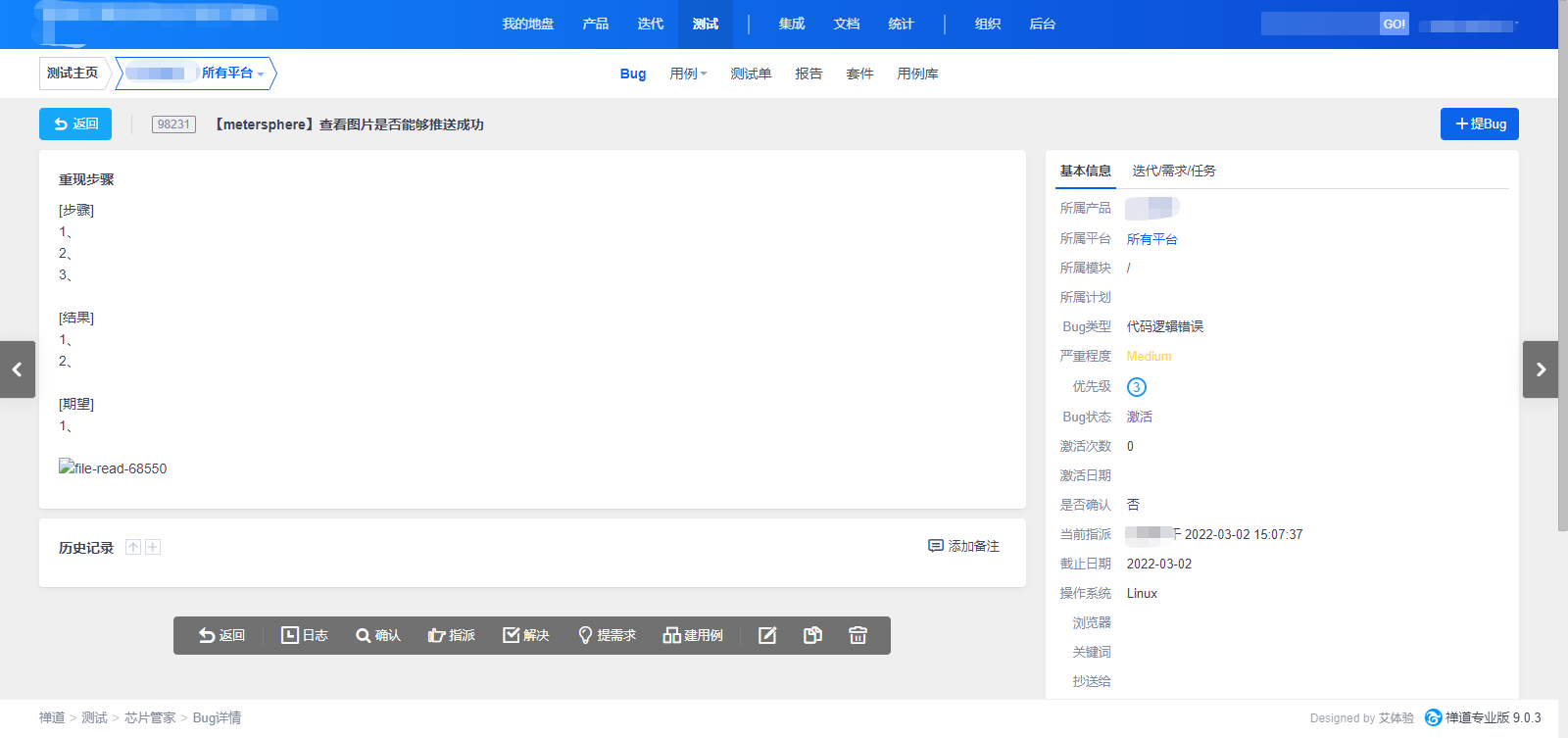Viewport: 1568px width, 738px height.
Task: Click the priority 3 badge
Action: pos(1136,387)
